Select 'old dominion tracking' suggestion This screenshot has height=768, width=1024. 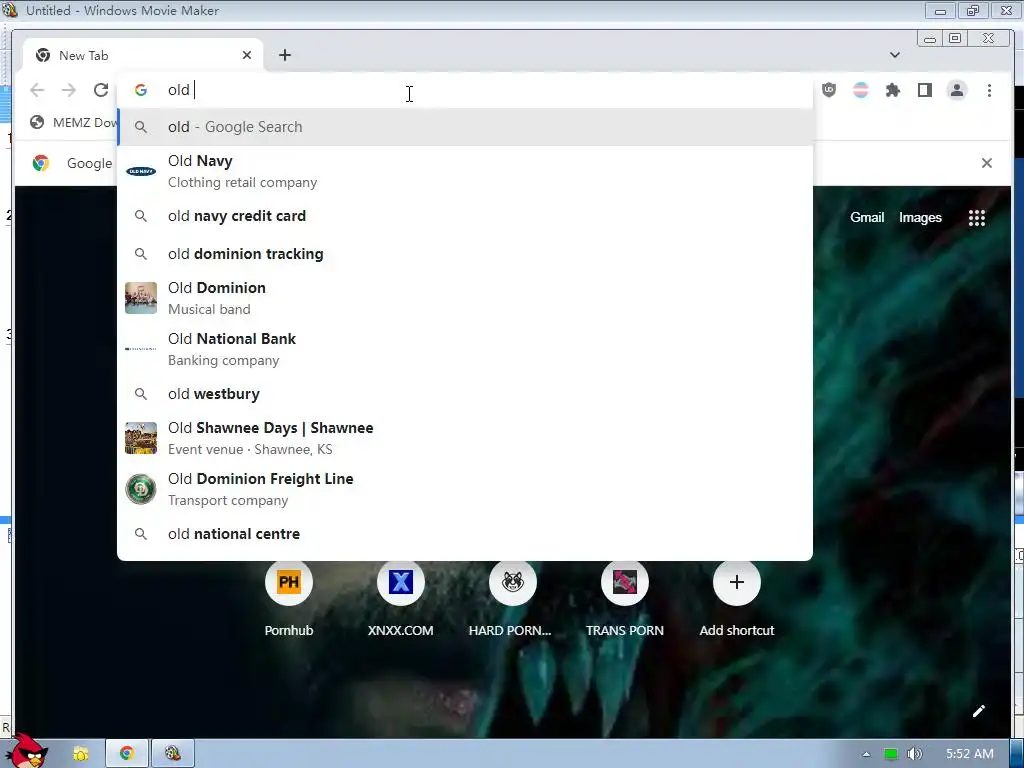click(x=465, y=254)
